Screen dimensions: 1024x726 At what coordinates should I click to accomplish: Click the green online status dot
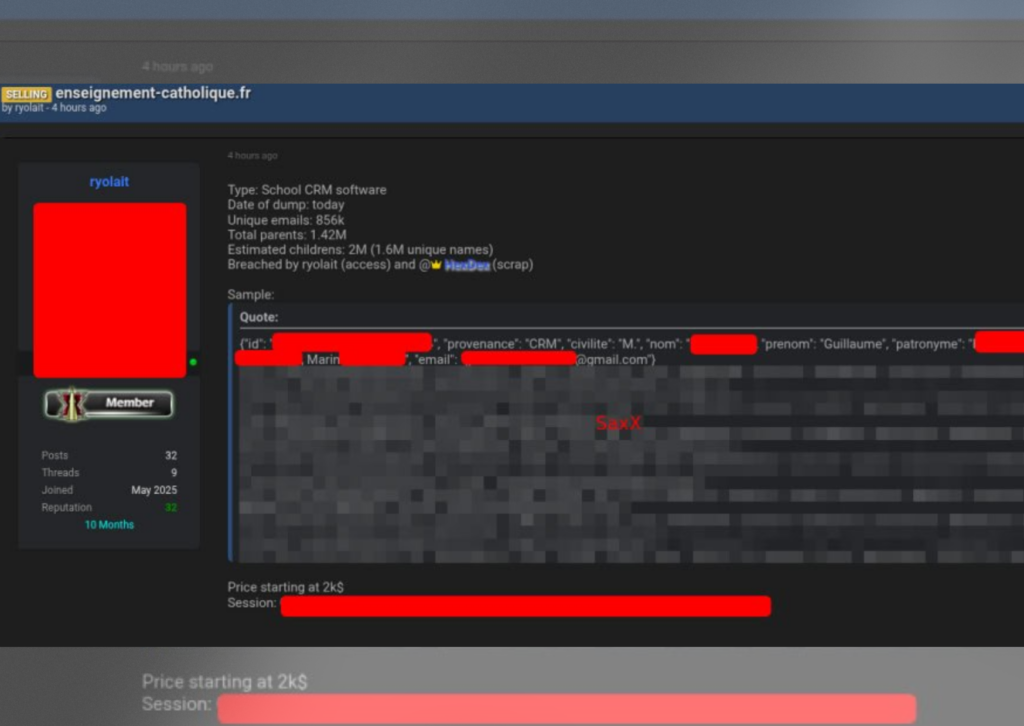193,362
